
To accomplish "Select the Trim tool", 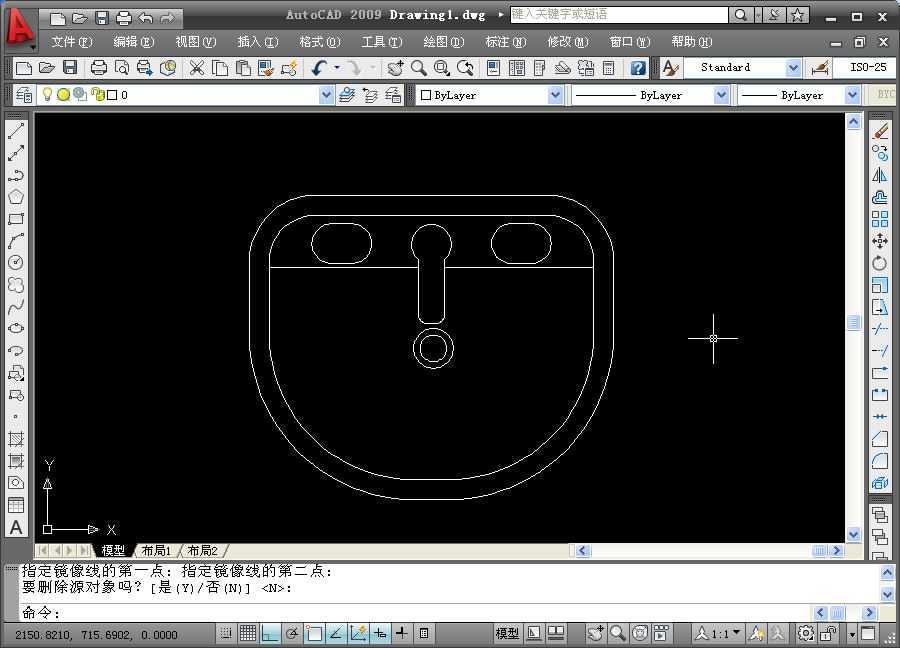I will 880,328.
